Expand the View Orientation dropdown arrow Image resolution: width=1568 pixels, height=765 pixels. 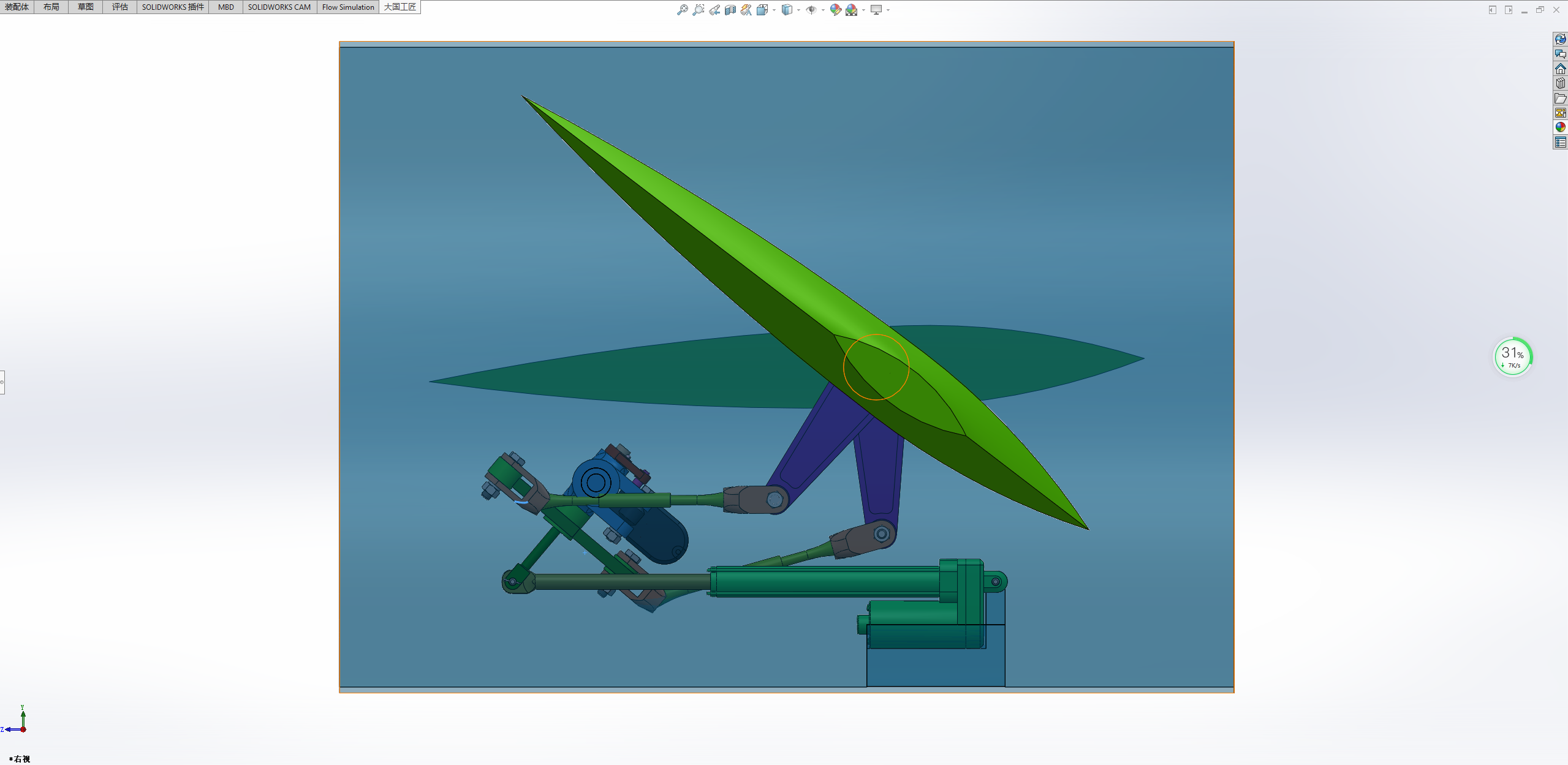click(775, 10)
